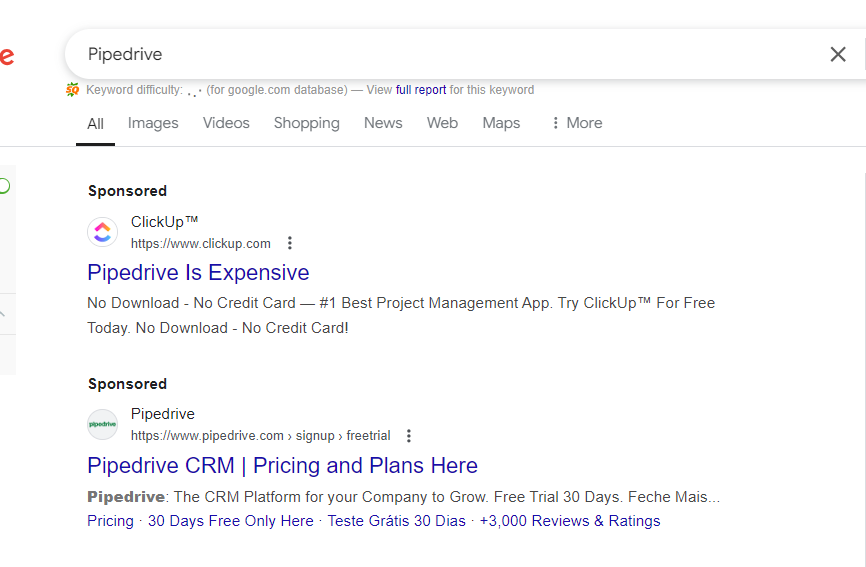Collapse the left side panel with the chevron

(3, 314)
